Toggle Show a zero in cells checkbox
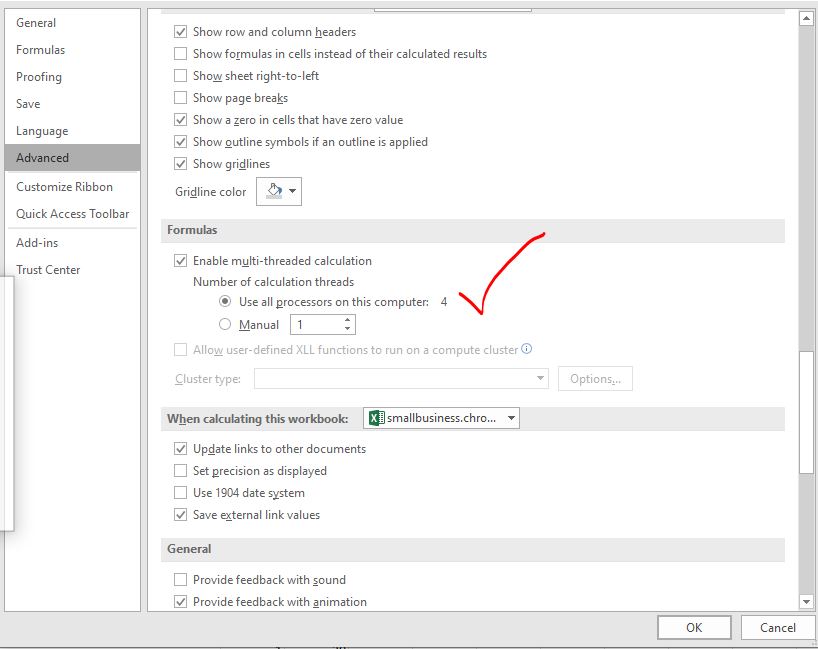This screenshot has width=818, height=649. pyautogui.click(x=181, y=120)
